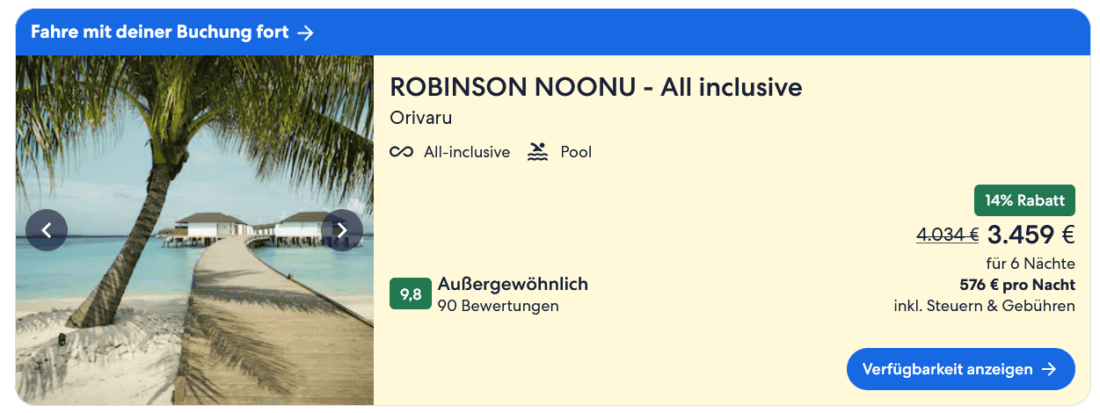
Task: Click the 'Pool' amenity label
Action: click(x=576, y=153)
